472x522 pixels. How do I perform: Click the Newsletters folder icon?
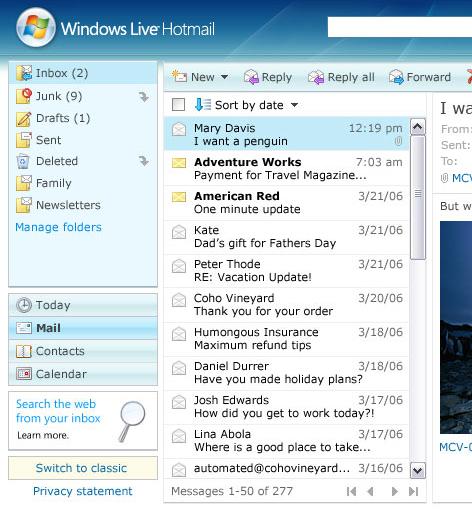point(24,205)
